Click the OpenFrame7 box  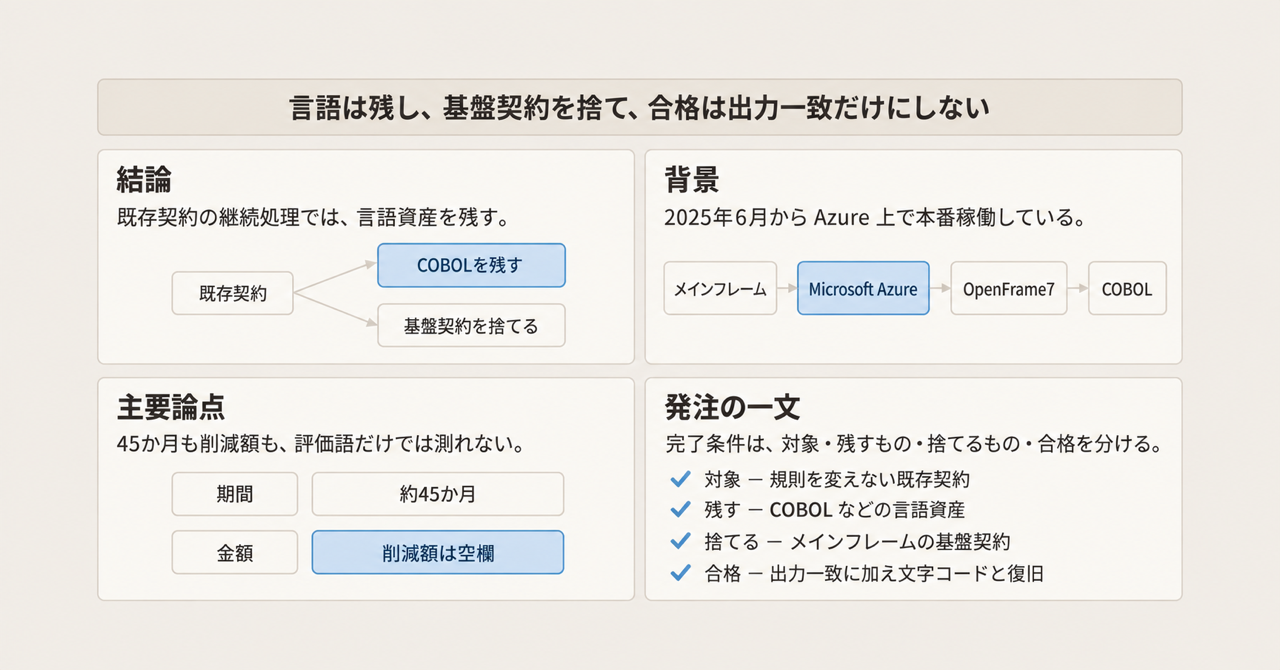point(1009,289)
